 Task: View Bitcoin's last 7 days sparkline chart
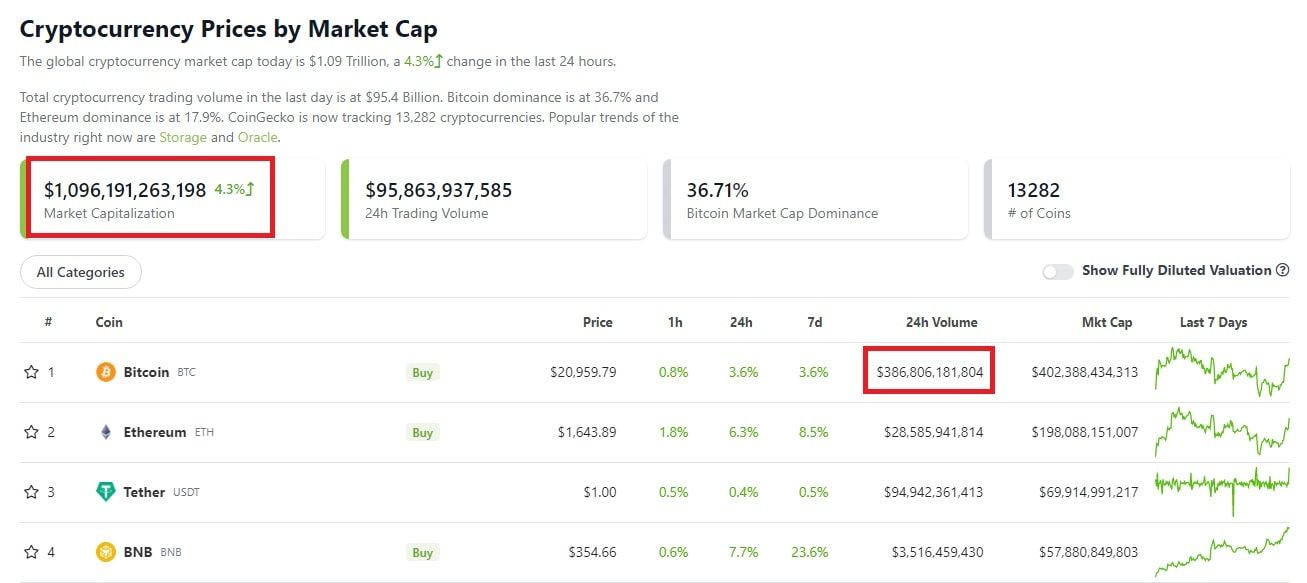(1222, 372)
